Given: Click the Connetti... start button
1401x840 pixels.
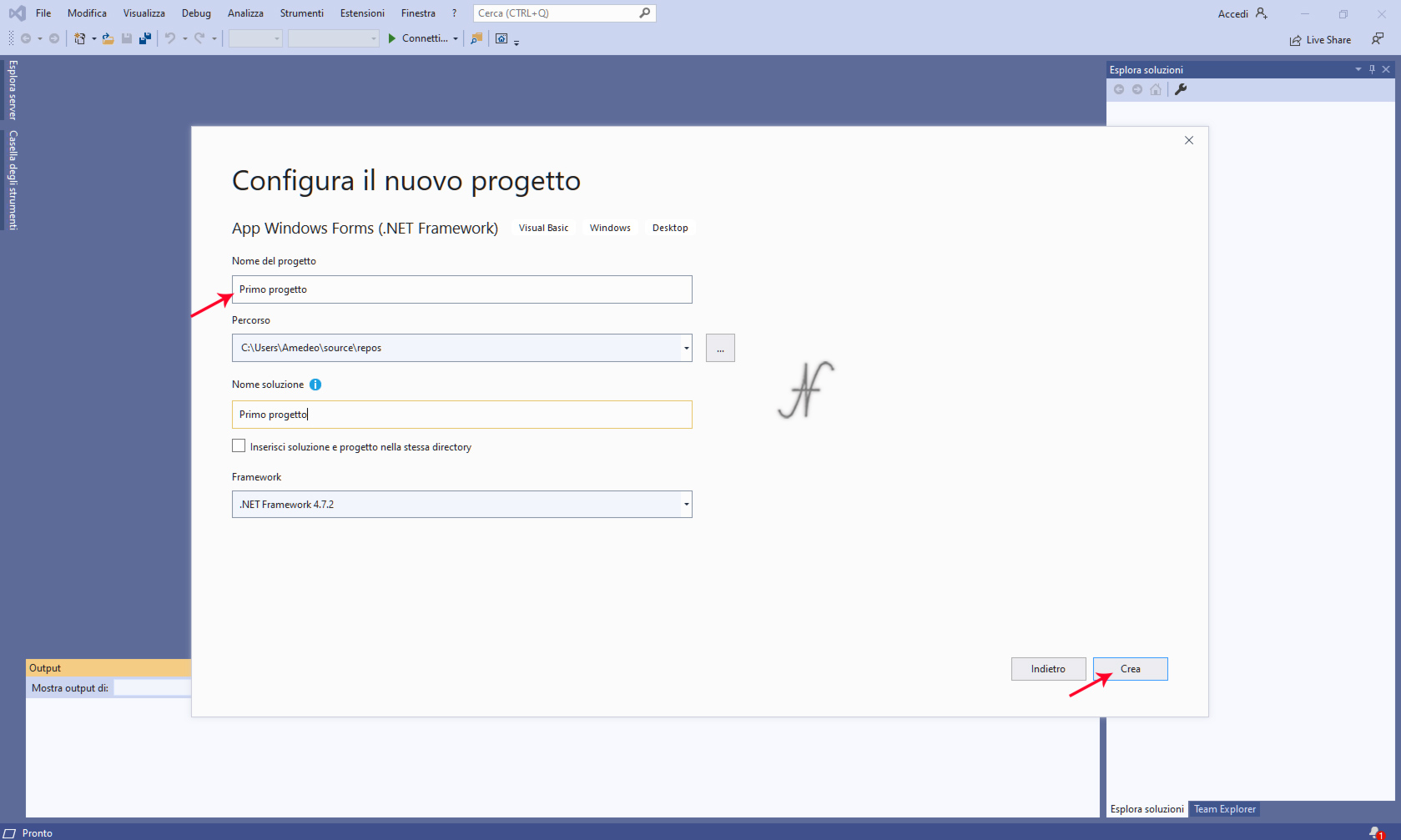Looking at the screenshot, I should (425, 38).
